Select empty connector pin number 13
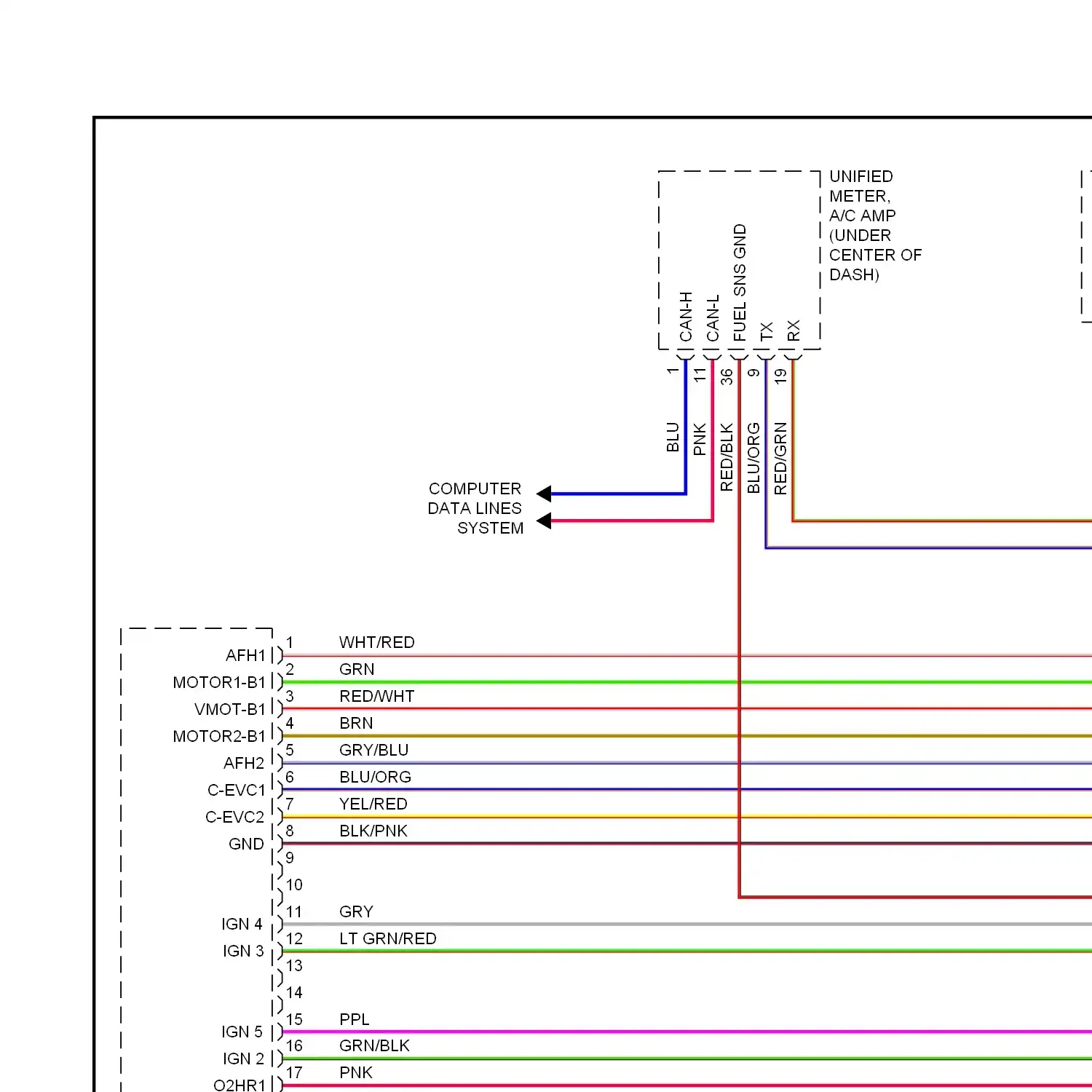1092x1092 pixels. click(x=294, y=965)
